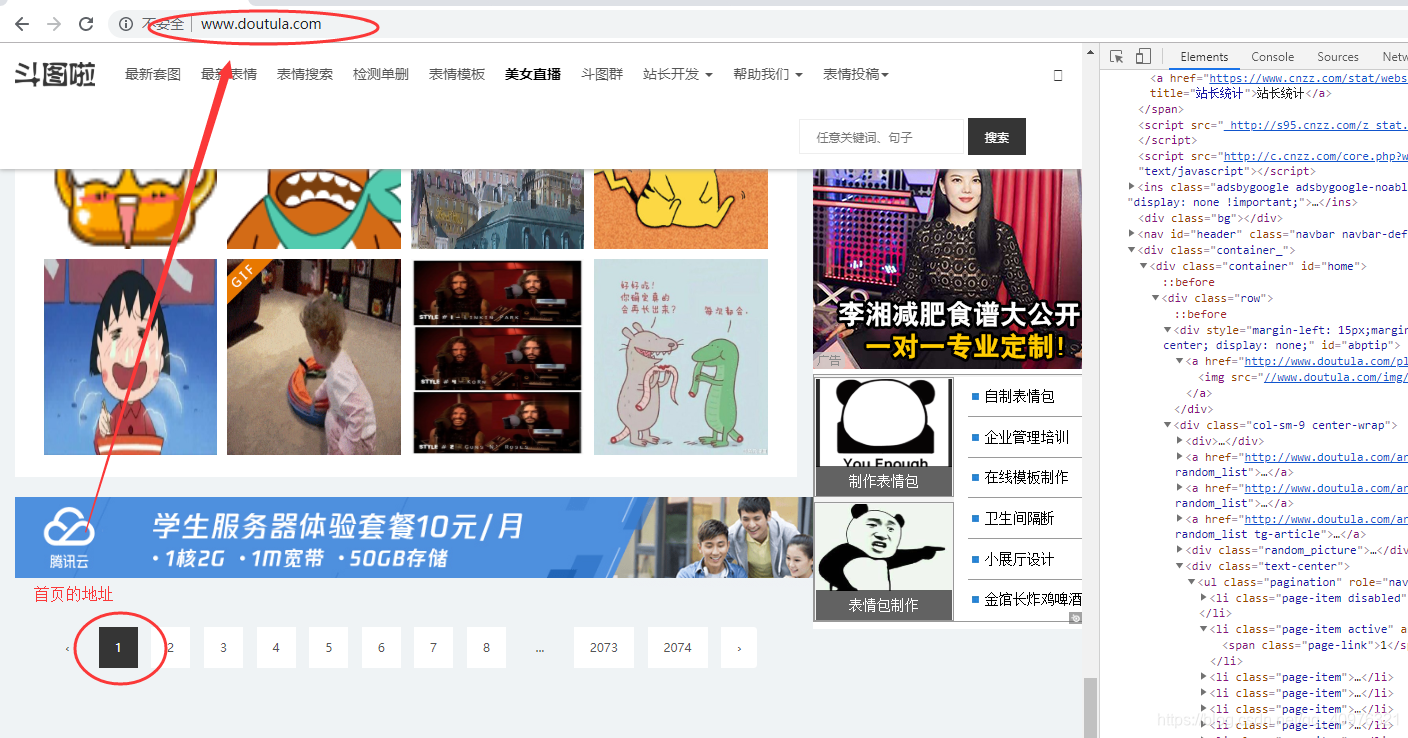Expand the li page-item disabled node
Viewport: 1408px width, 738px height.
click(1204, 597)
